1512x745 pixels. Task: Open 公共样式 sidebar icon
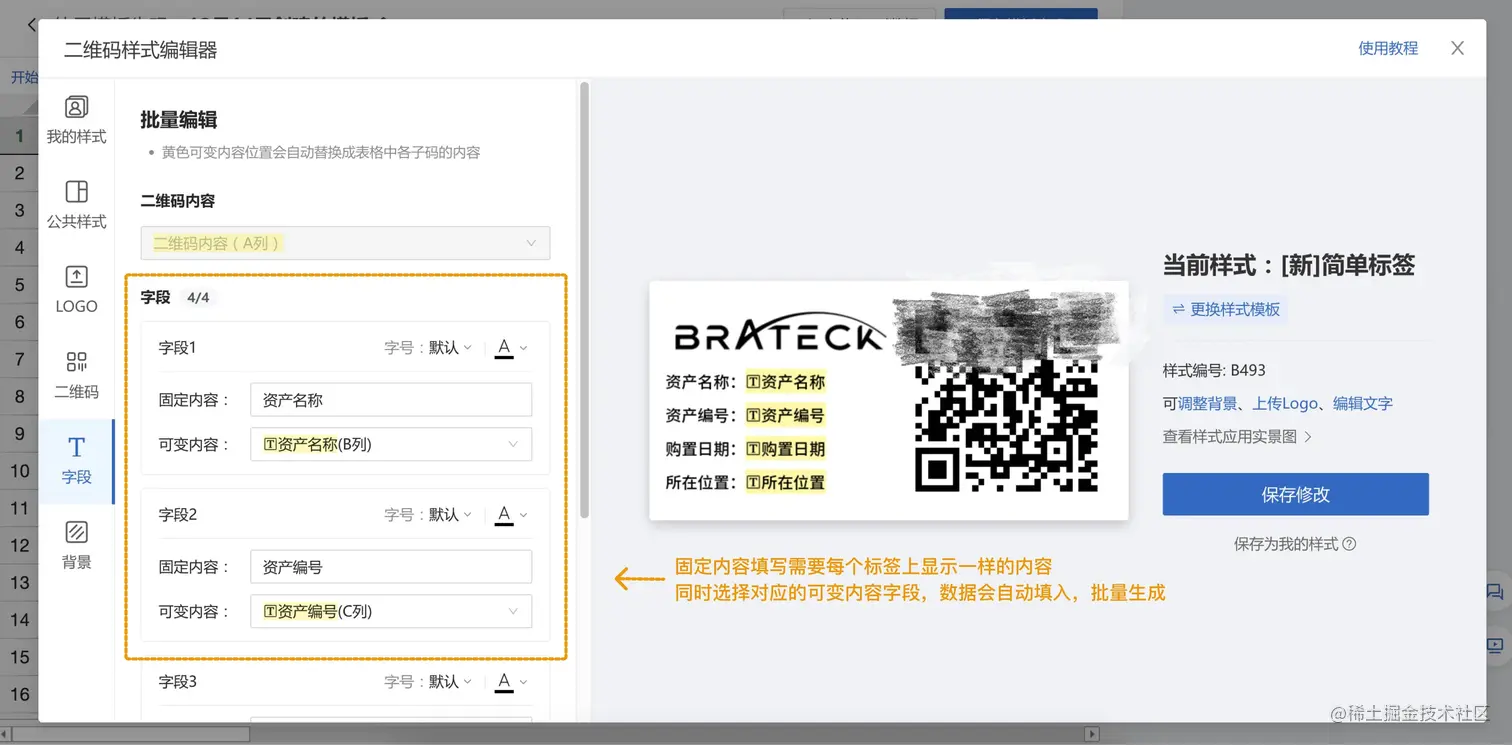click(x=76, y=205)
